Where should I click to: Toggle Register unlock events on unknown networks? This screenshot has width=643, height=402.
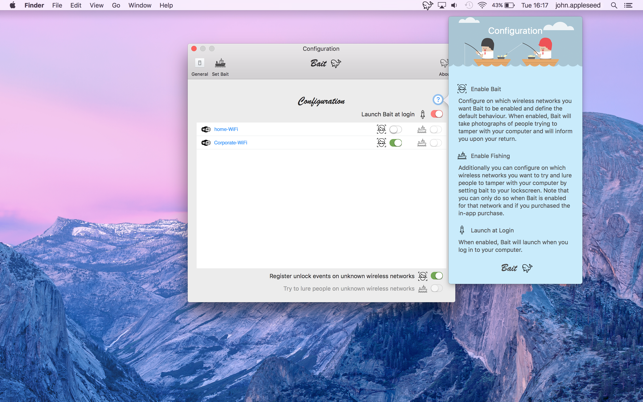point(436,276)
